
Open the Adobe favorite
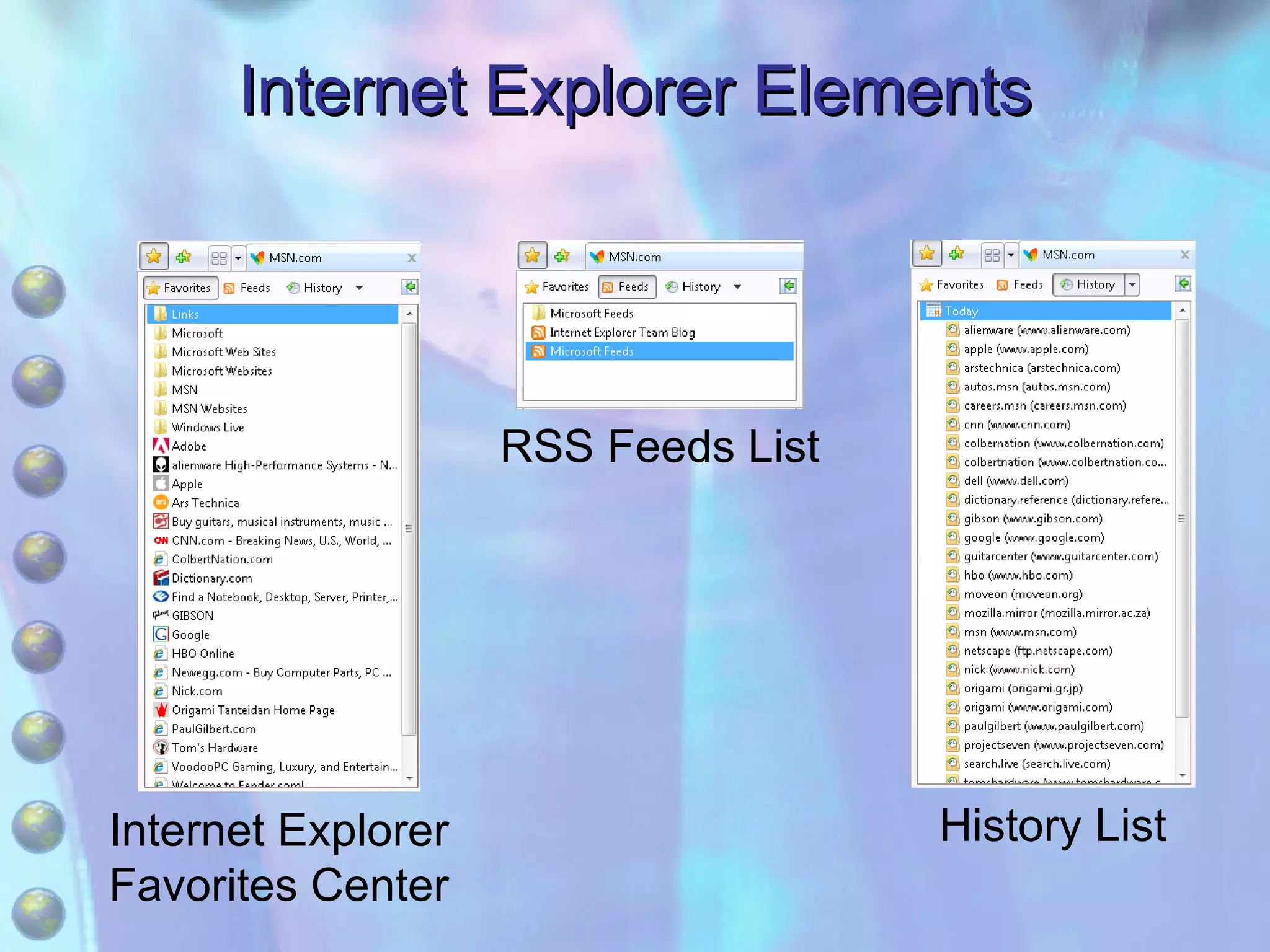pyautogui.click(x=273, y=446)
